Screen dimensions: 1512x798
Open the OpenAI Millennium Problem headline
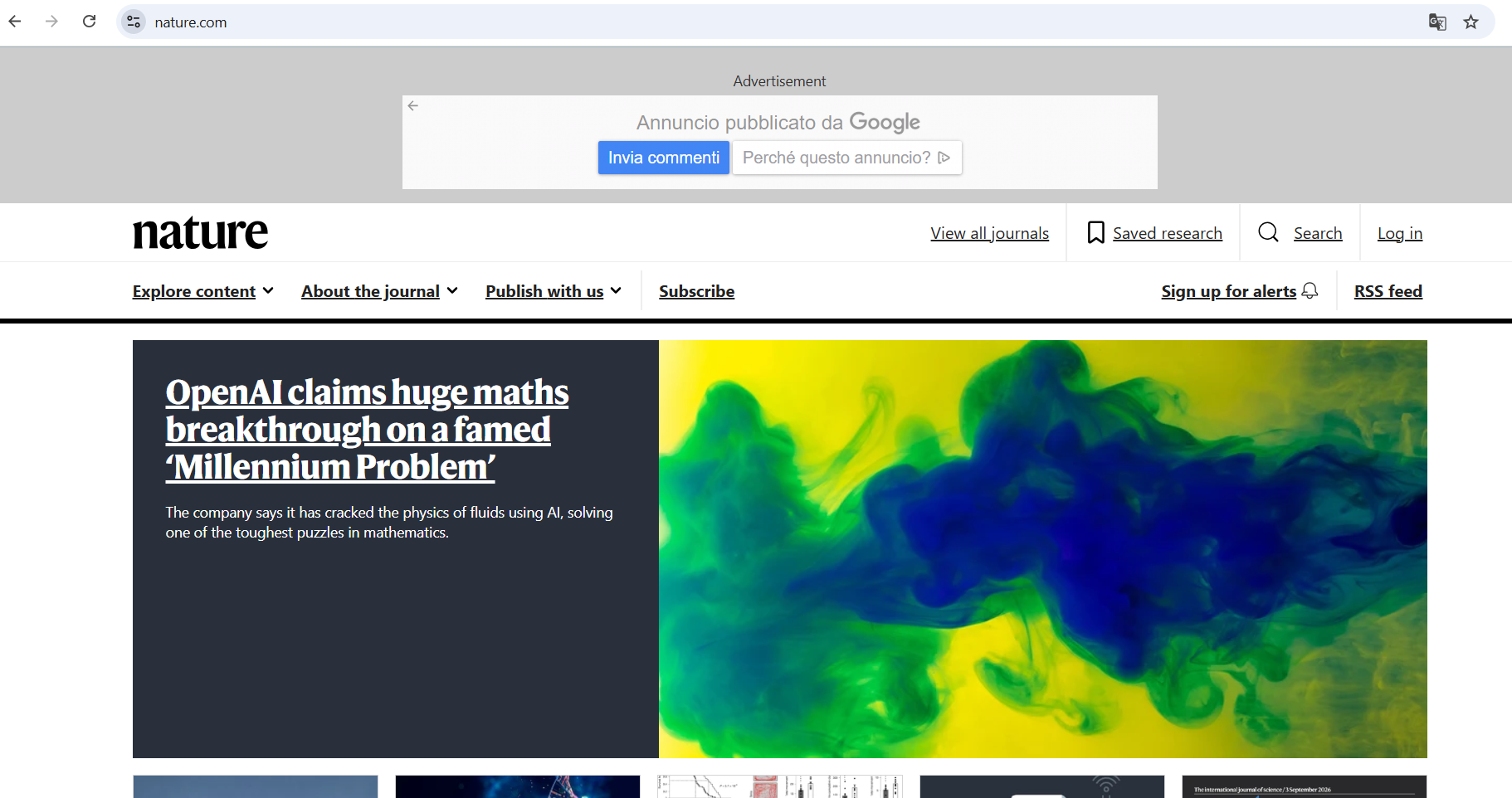(367, 430)
